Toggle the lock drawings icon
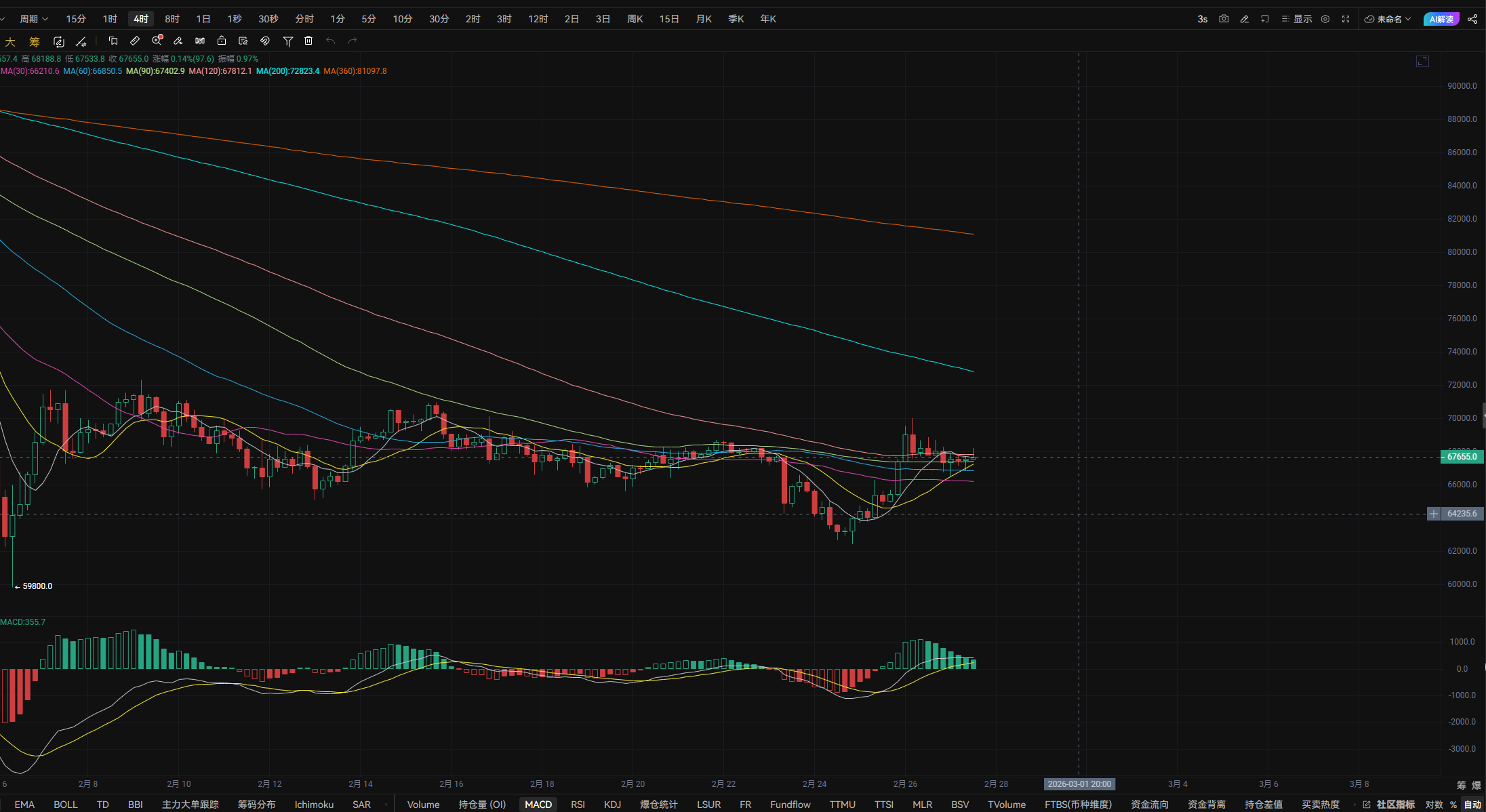Viewport: 1486px width, 812px height. pos(221,41)
